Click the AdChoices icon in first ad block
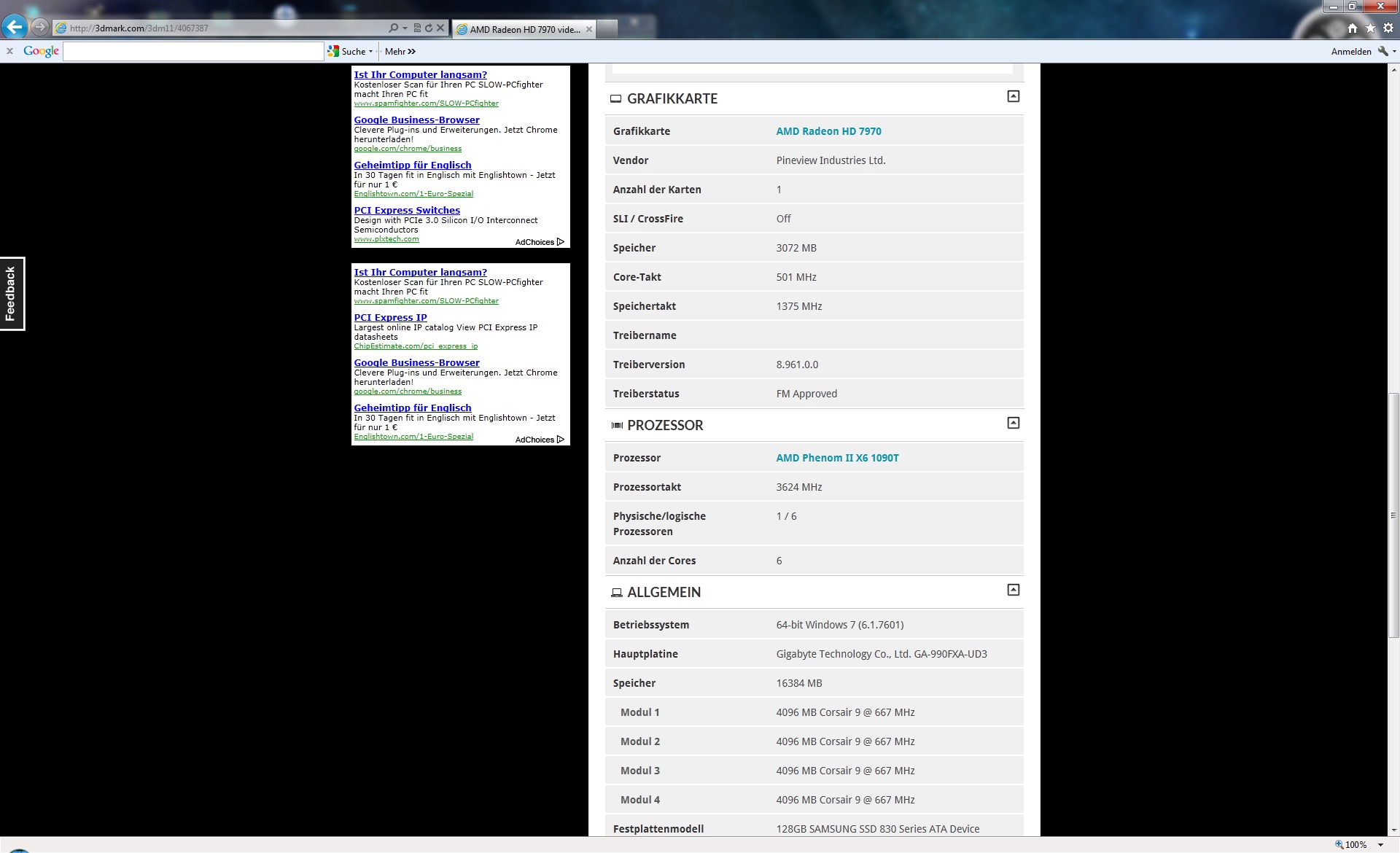 pos(560,242)
